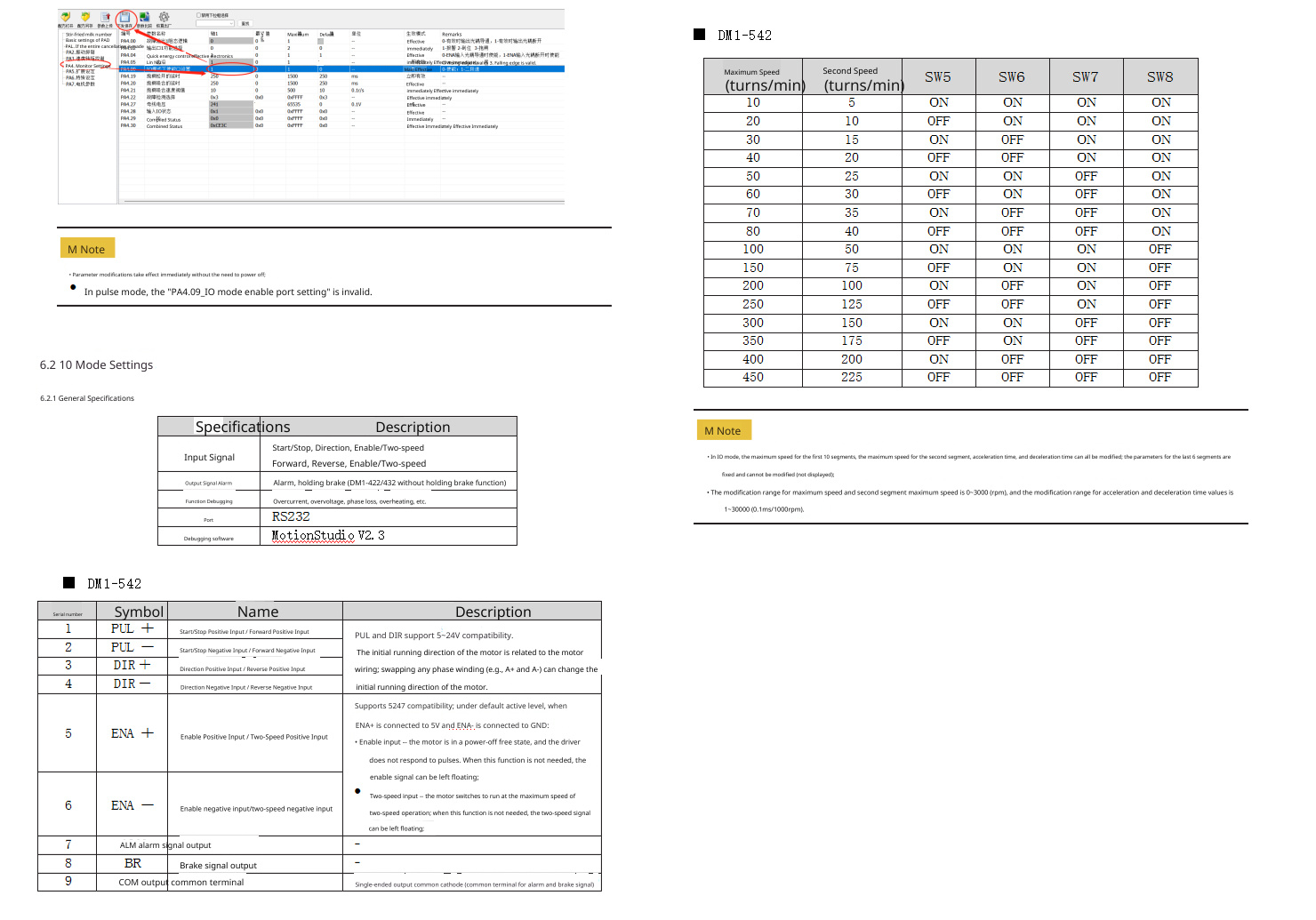
Task: Click the '225' second speed cell
Action: pos(852,378)
